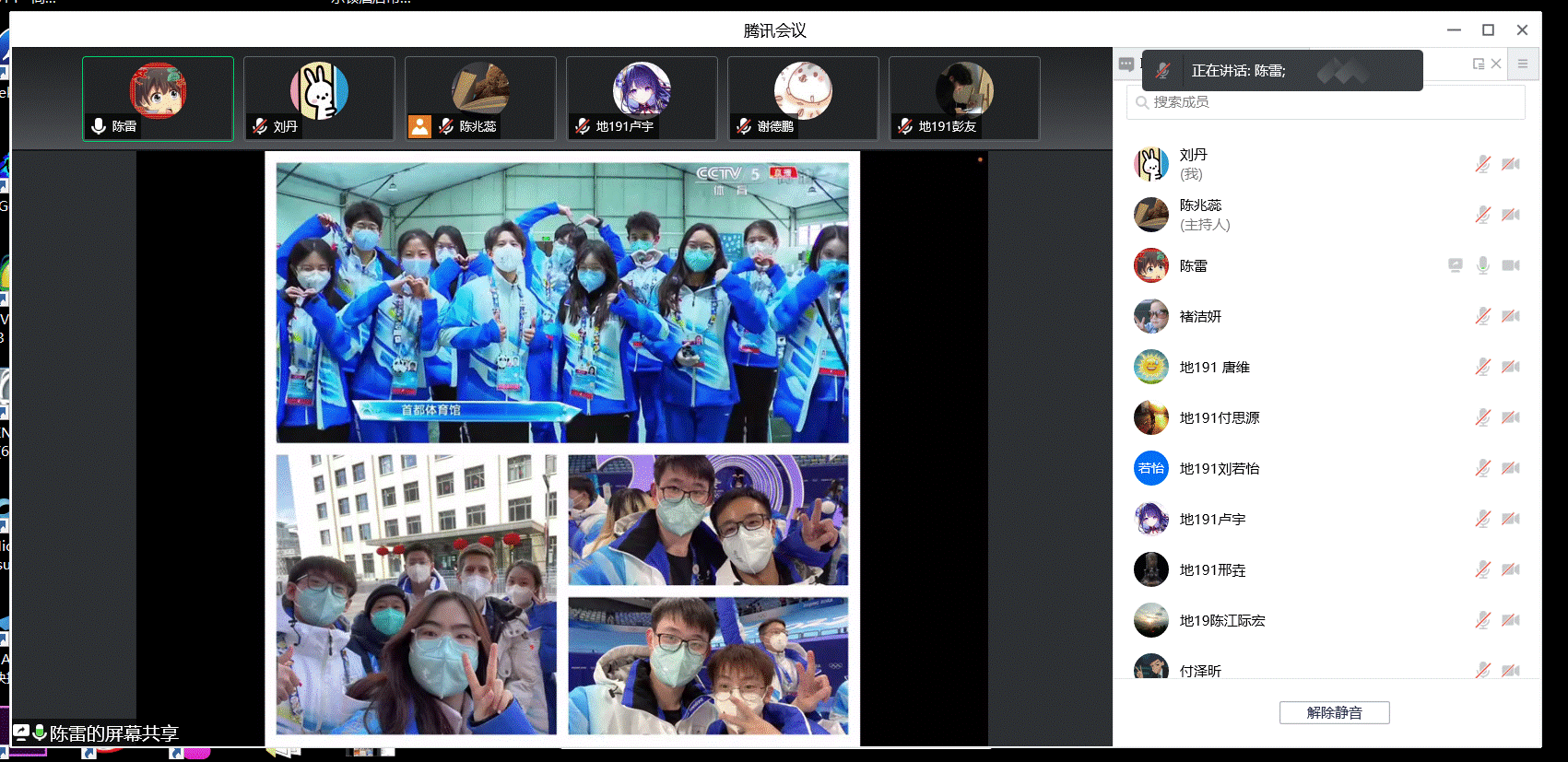This screenshot has width=1568, height=762.
Task: Click the muted mic in speaking notification
Action: (x=1163, y=71)
